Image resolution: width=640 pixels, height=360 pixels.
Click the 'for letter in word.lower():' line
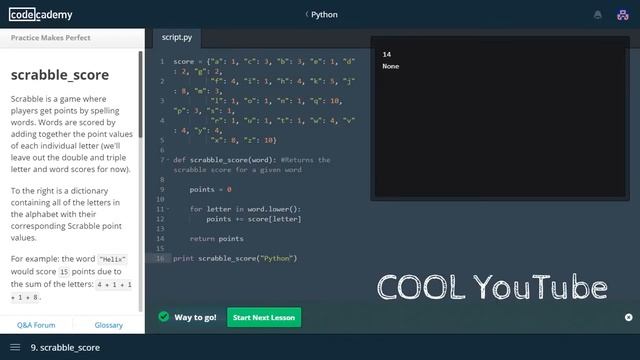click(245, 209)
